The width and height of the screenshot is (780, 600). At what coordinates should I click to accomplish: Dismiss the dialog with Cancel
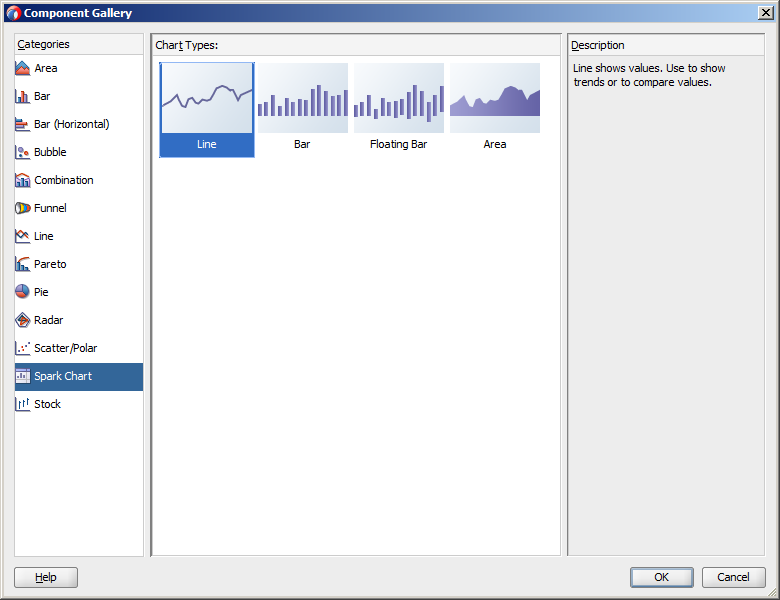(x=733, y=577)
